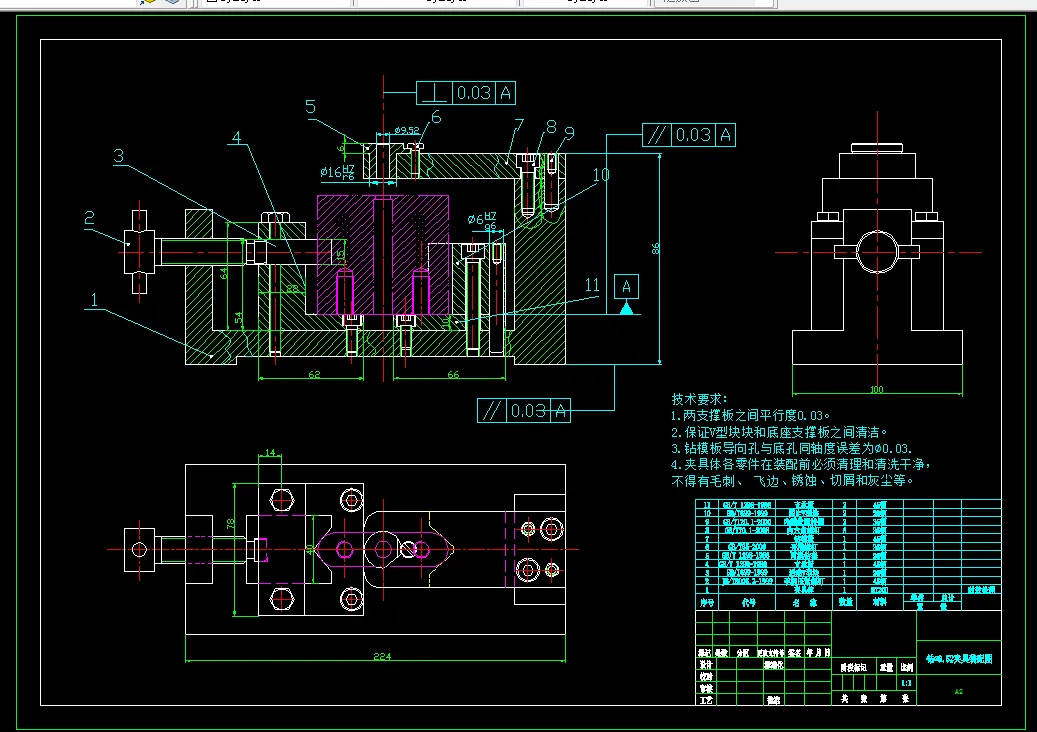Select note 1 两支撑板之间平行度0.03
Screen dimensions: 1037x732
point(750,416)
